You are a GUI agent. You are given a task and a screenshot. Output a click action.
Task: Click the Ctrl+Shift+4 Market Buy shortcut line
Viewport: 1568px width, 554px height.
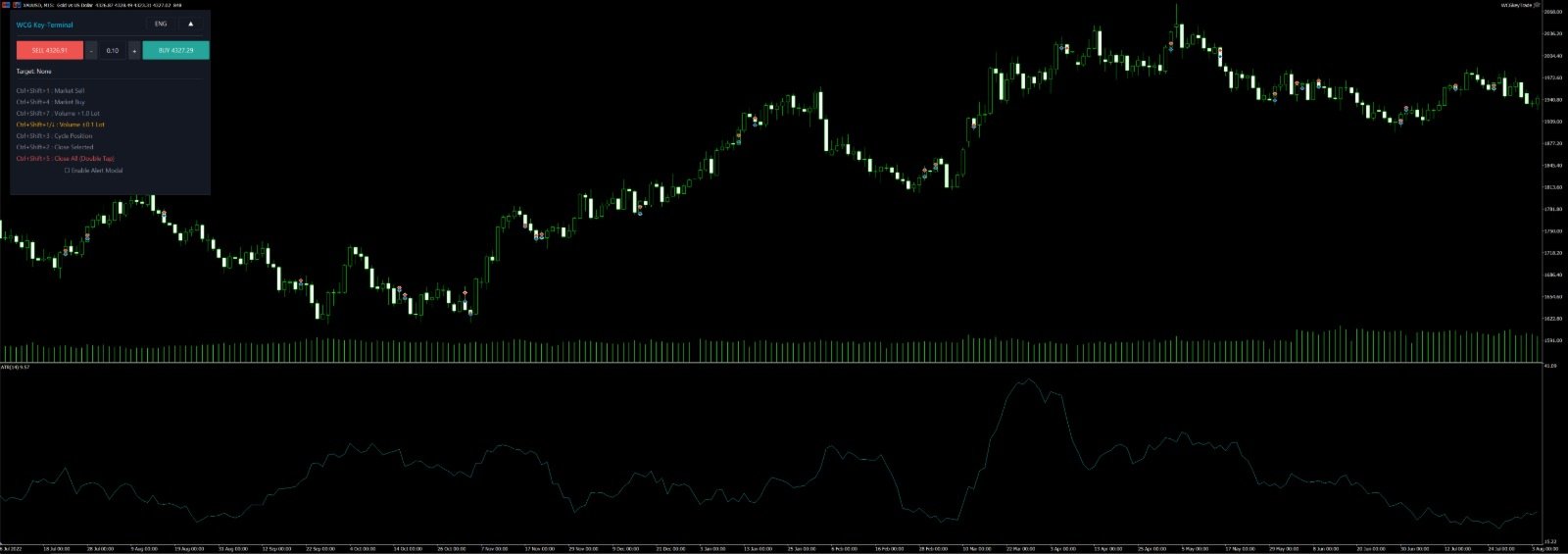(50, 102)
